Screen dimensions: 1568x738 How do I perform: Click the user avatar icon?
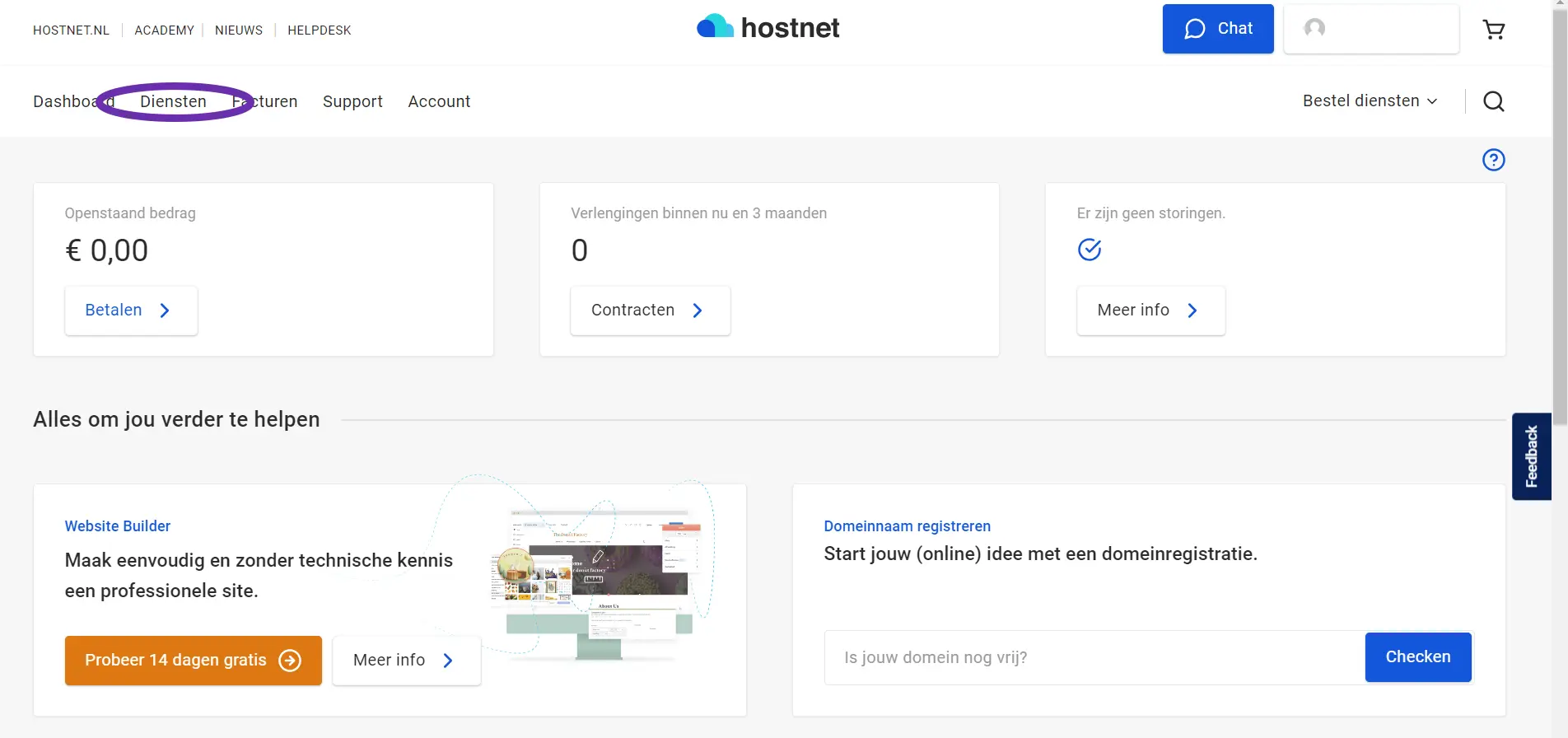(x=1315, y=29)
